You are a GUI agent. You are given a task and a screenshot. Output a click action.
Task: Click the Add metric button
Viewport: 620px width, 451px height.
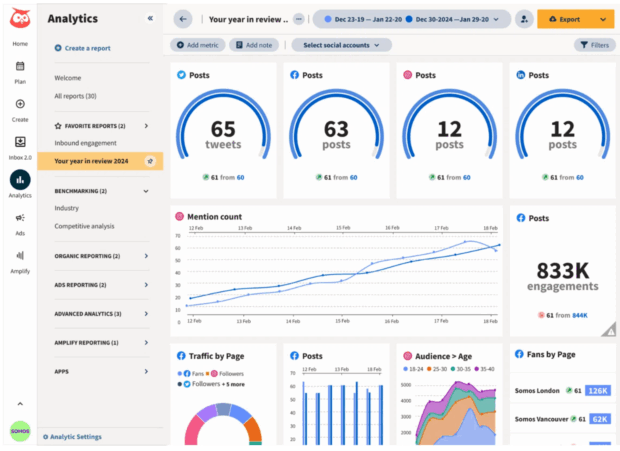(198, 45)
